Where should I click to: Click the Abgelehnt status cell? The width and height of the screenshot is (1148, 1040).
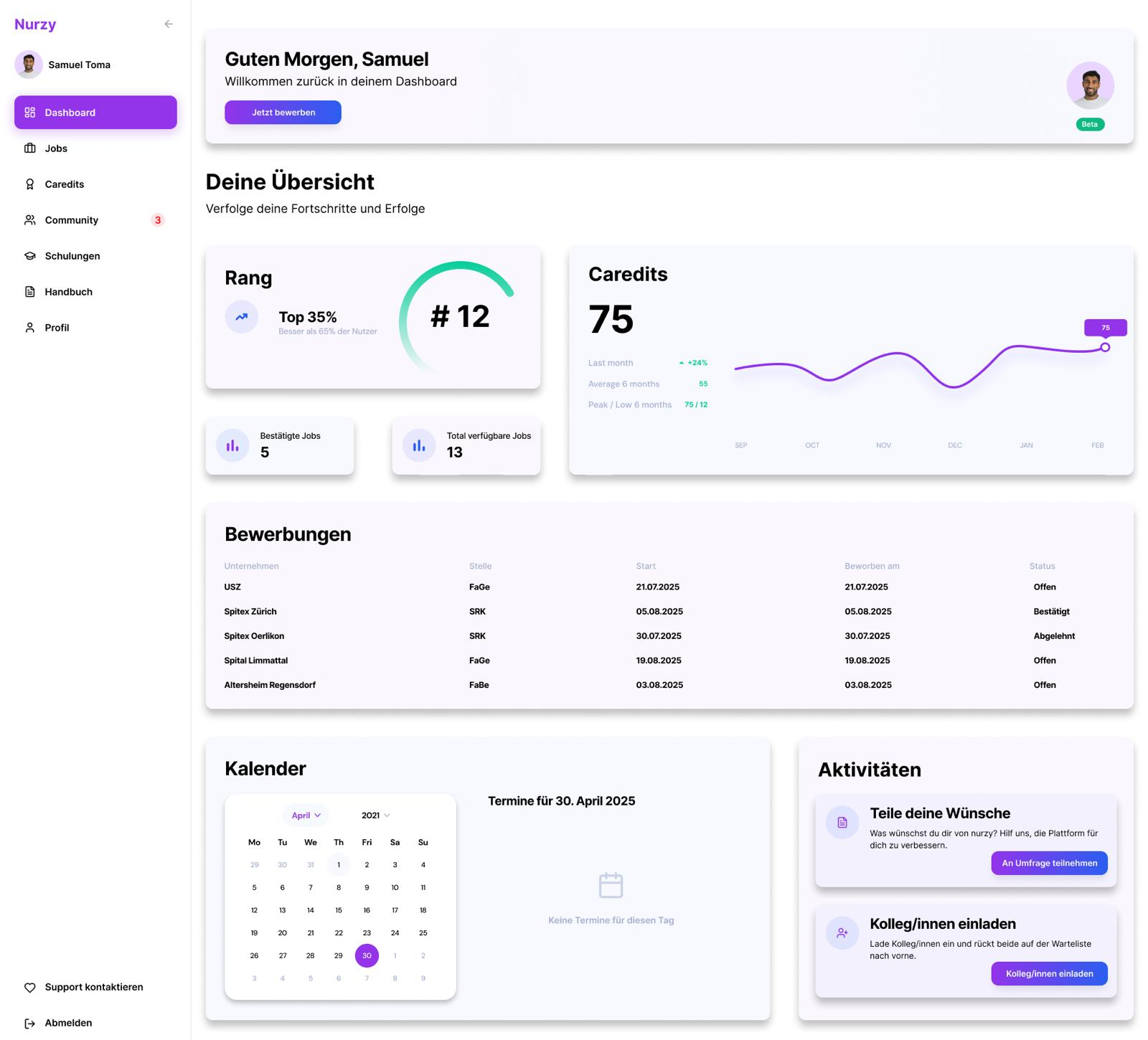pyautogui.click(x=1054, y=636)
